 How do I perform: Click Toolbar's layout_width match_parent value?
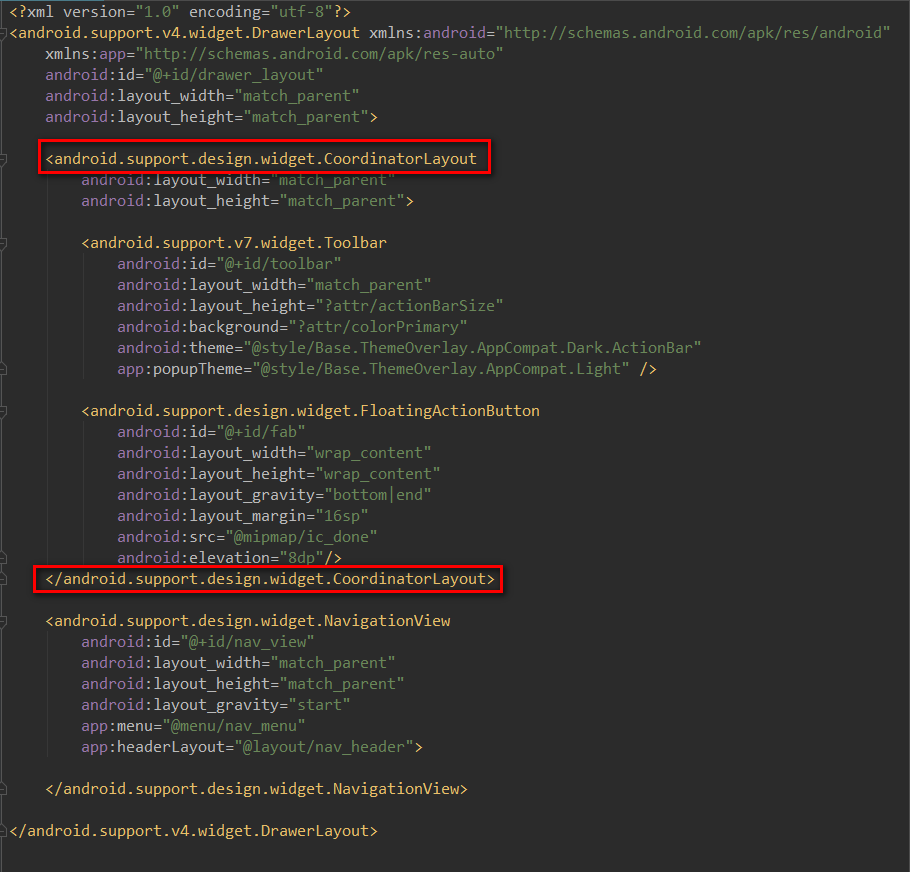pos(369,285)
